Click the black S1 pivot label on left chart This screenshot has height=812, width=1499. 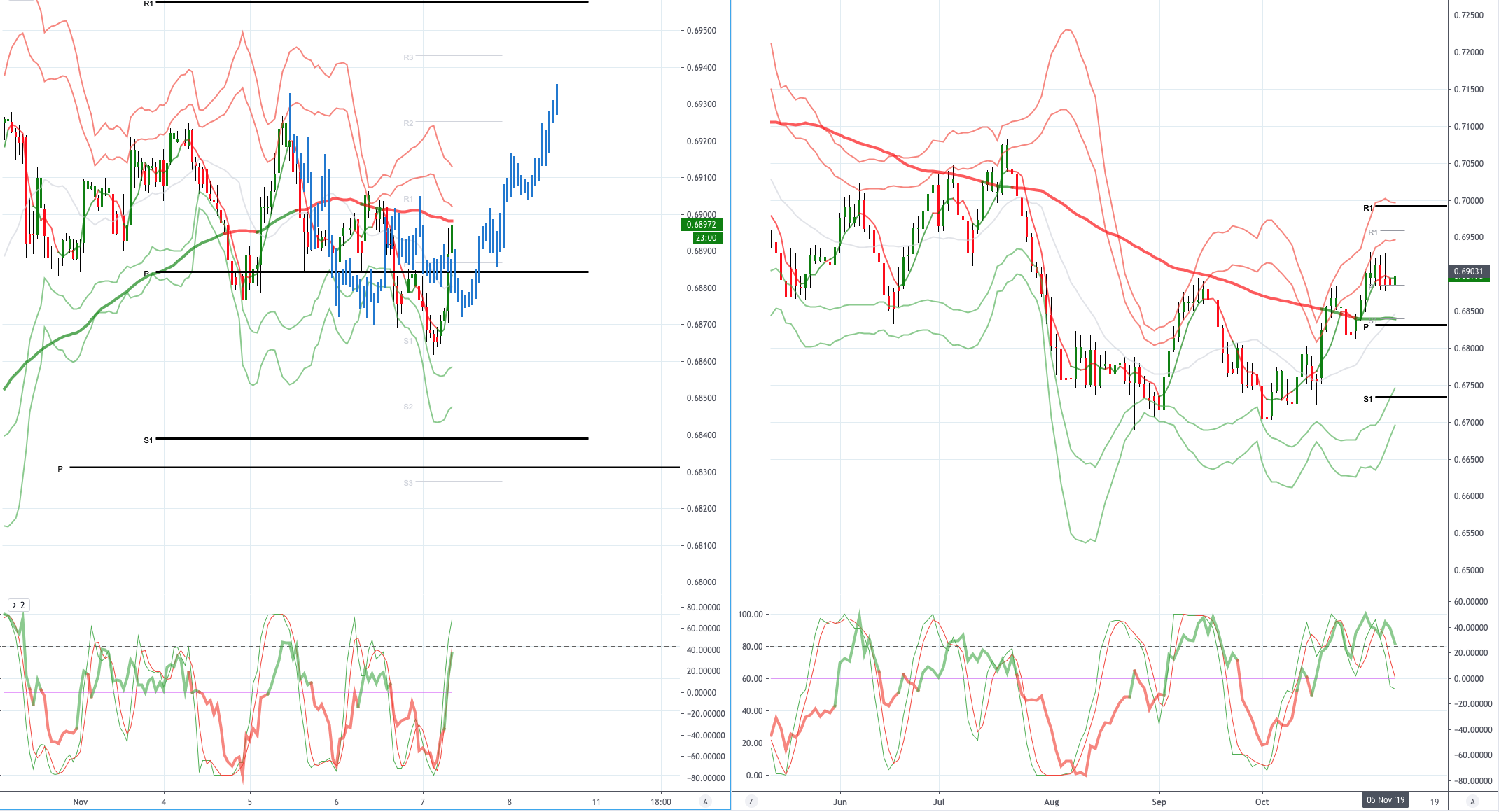(x=148, y=440)
